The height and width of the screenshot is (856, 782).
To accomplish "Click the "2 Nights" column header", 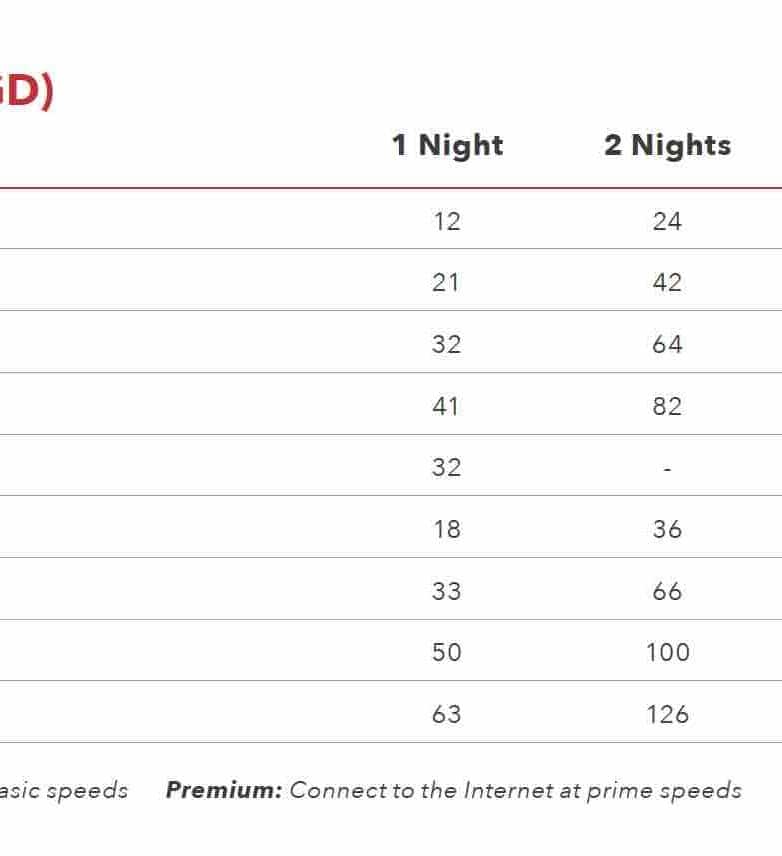I will [667, 146].
